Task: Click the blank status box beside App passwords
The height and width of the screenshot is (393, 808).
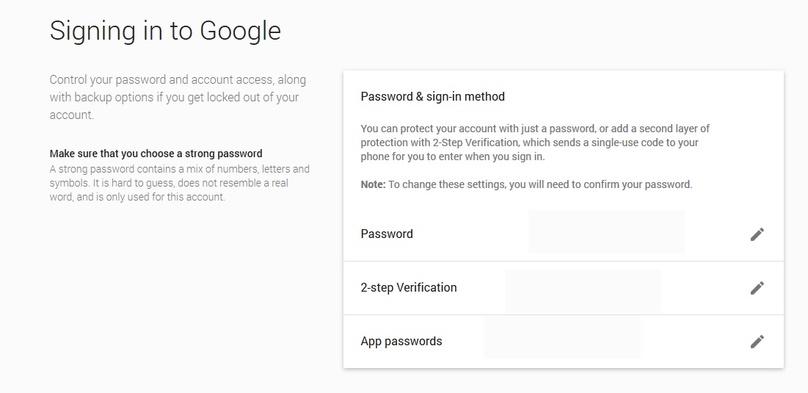Action: click(x=562, y=337)
